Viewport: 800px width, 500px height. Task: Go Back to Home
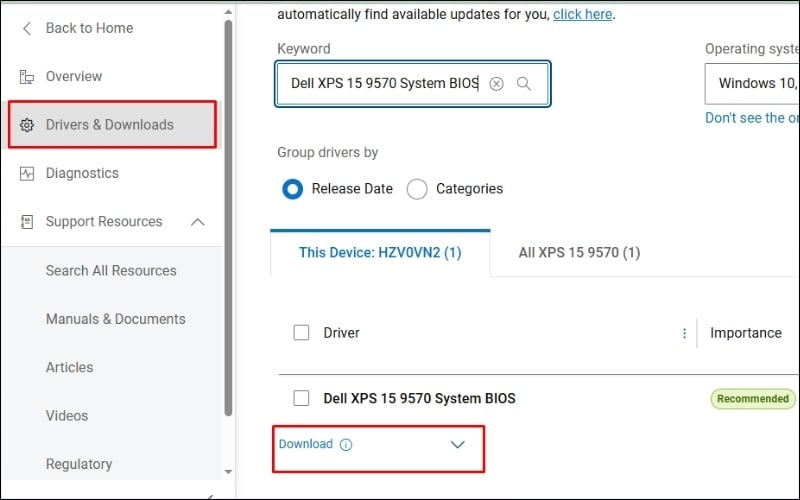point(89,28)
